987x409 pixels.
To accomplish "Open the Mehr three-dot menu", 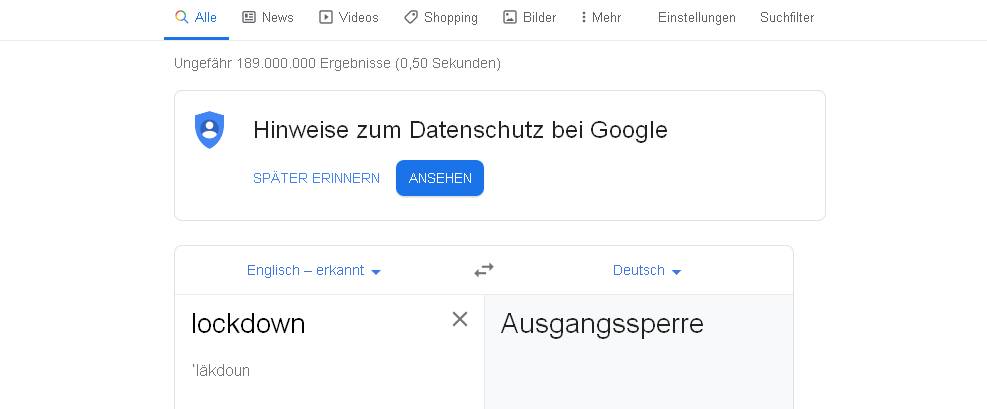I will 602,17.
